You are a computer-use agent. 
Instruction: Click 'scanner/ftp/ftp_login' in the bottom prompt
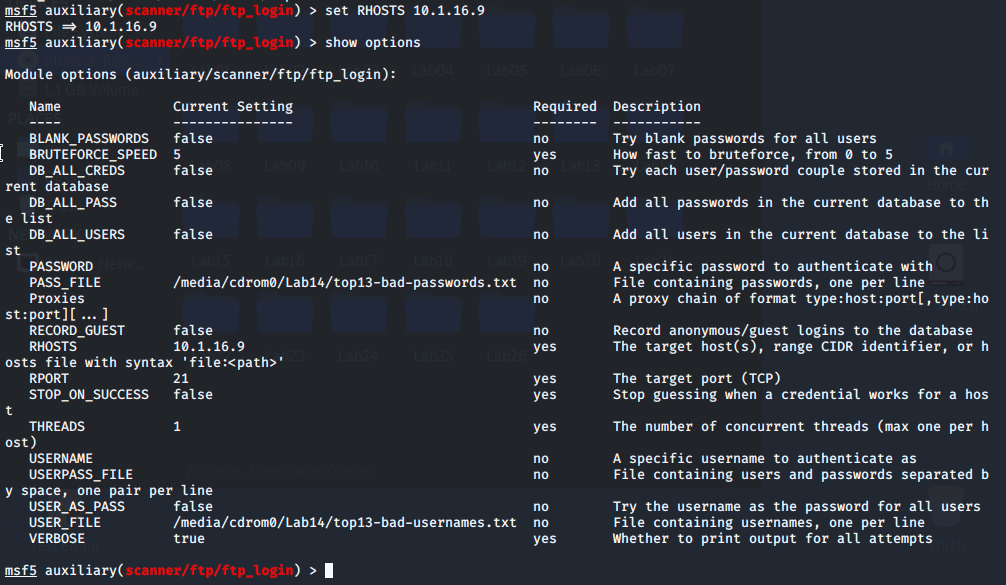point(209,570)
